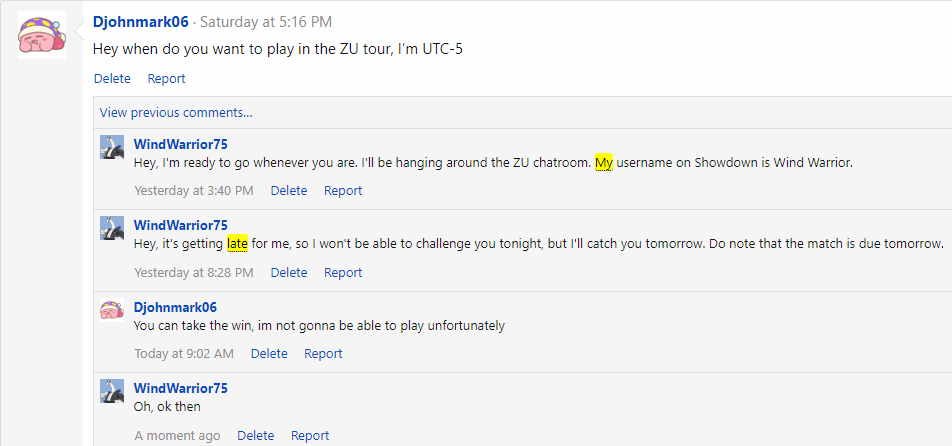This screenshot has height=446, width=952.
Task: Click WindWarrior75's avatar beside "Oh, ok then"
Action: tap(112, 391)
